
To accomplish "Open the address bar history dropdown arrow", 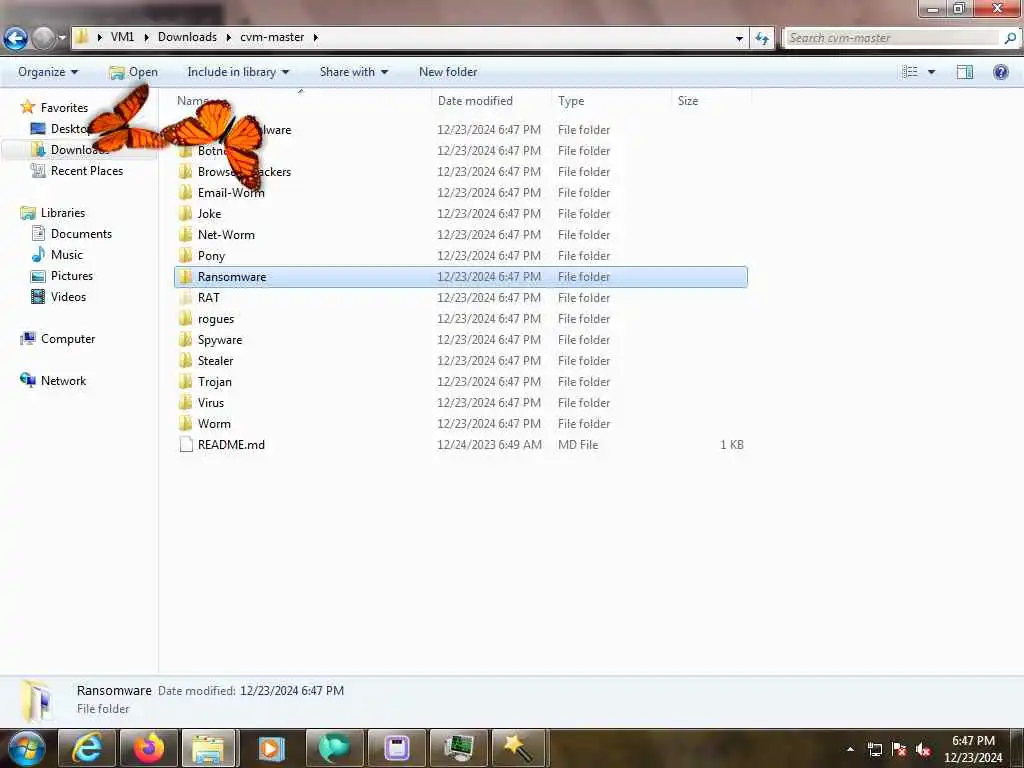I will (x=739, y=39).
